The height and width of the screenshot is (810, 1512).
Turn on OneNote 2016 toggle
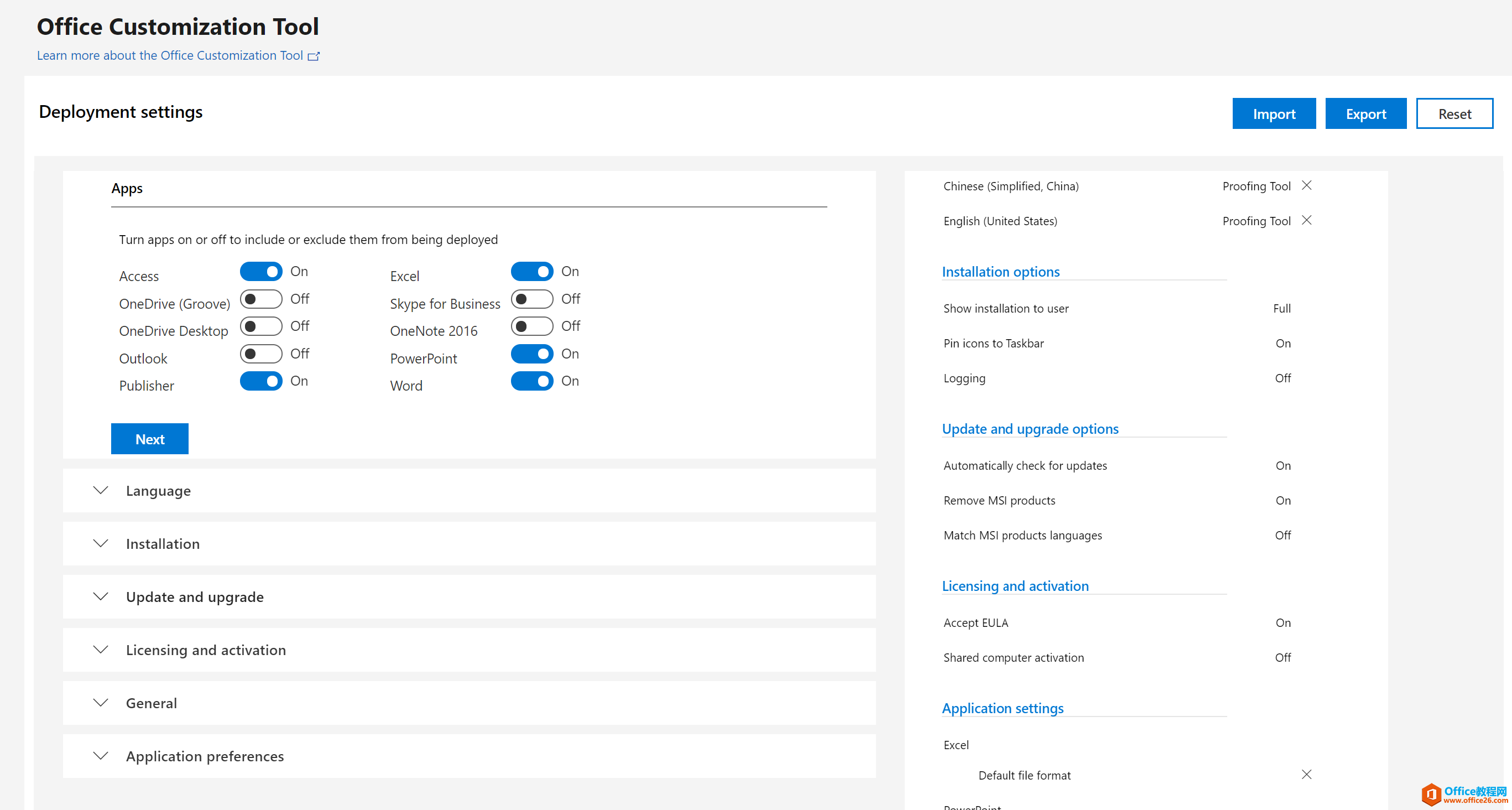point(531,326)
